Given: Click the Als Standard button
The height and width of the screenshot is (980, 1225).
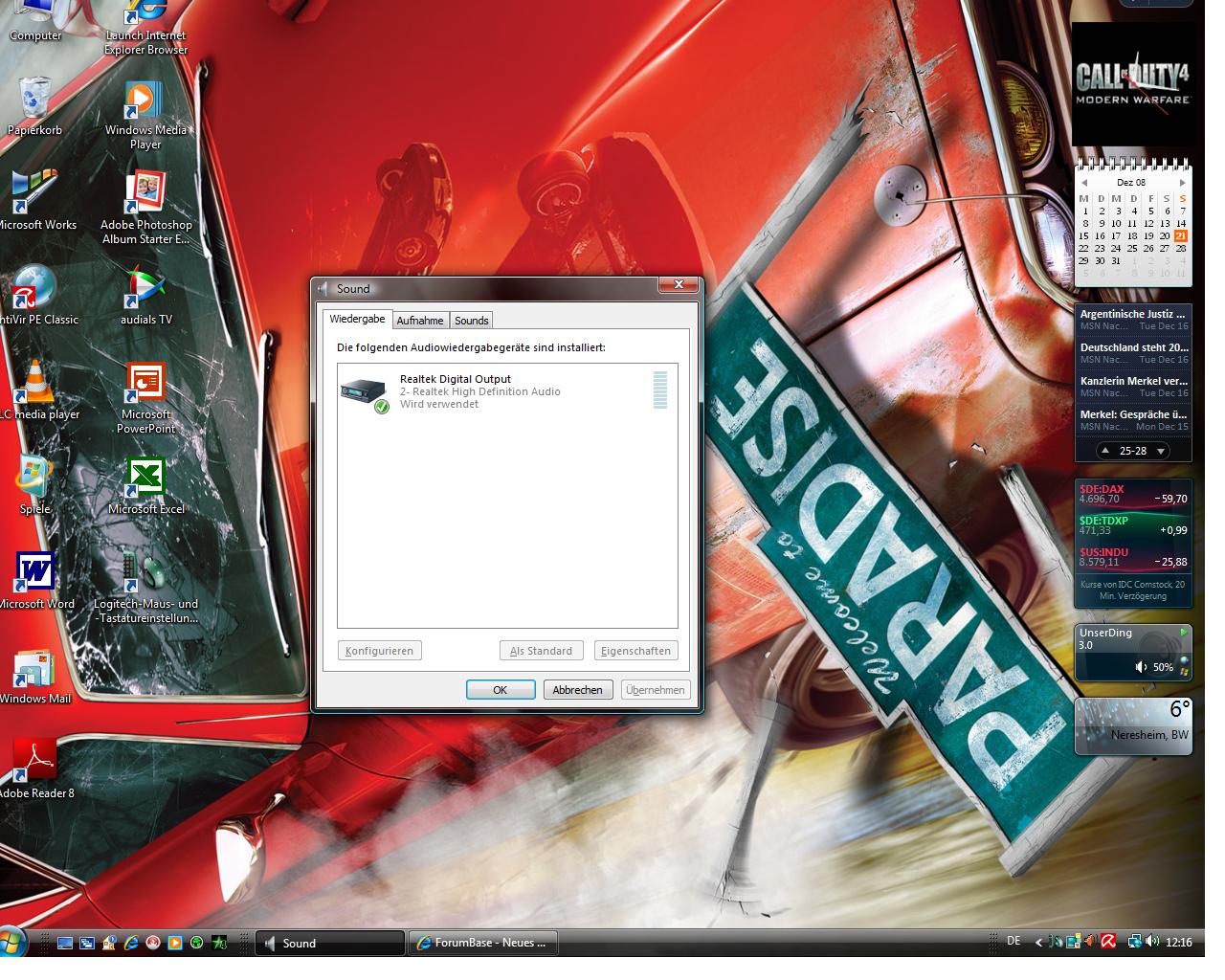Looking at the screenshot, I should tap(541, 651).
